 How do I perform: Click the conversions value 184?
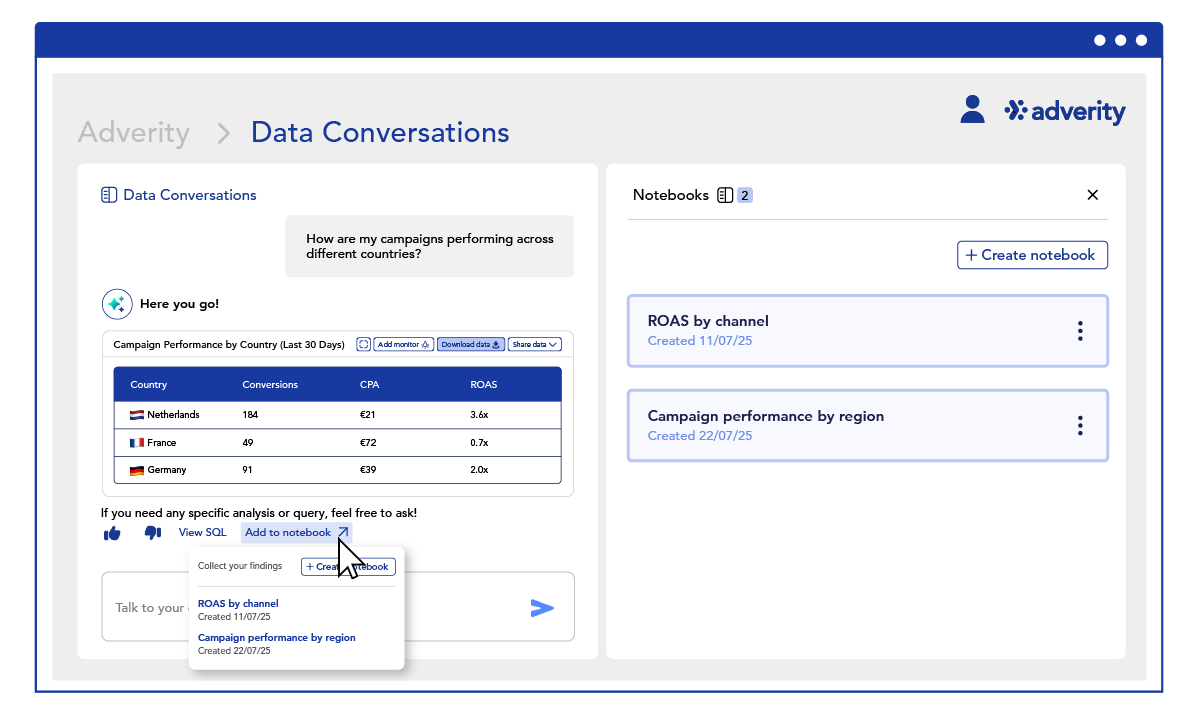pos(250,415)
